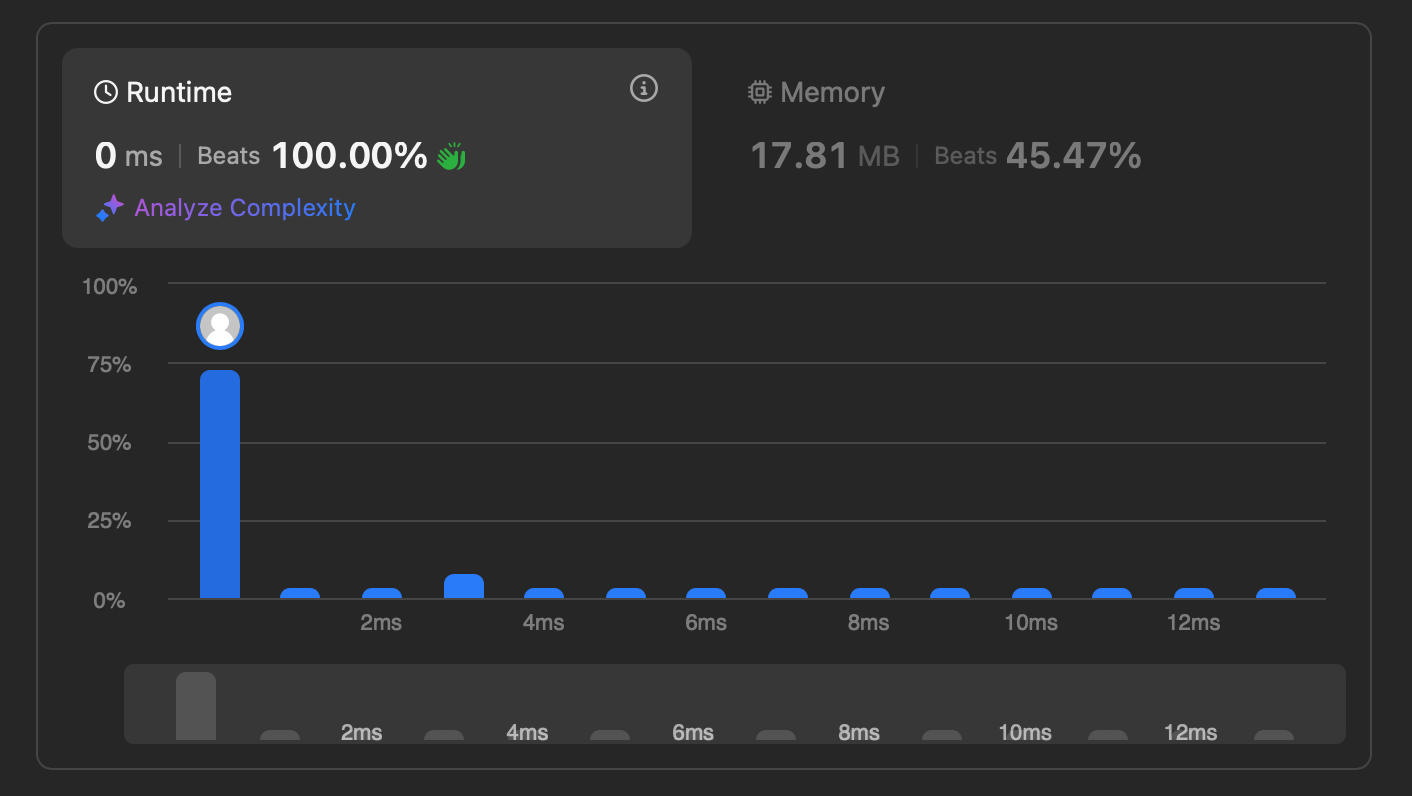Select the user avatar marker on the chart
1412x796 pixels.
click(220, 326)
